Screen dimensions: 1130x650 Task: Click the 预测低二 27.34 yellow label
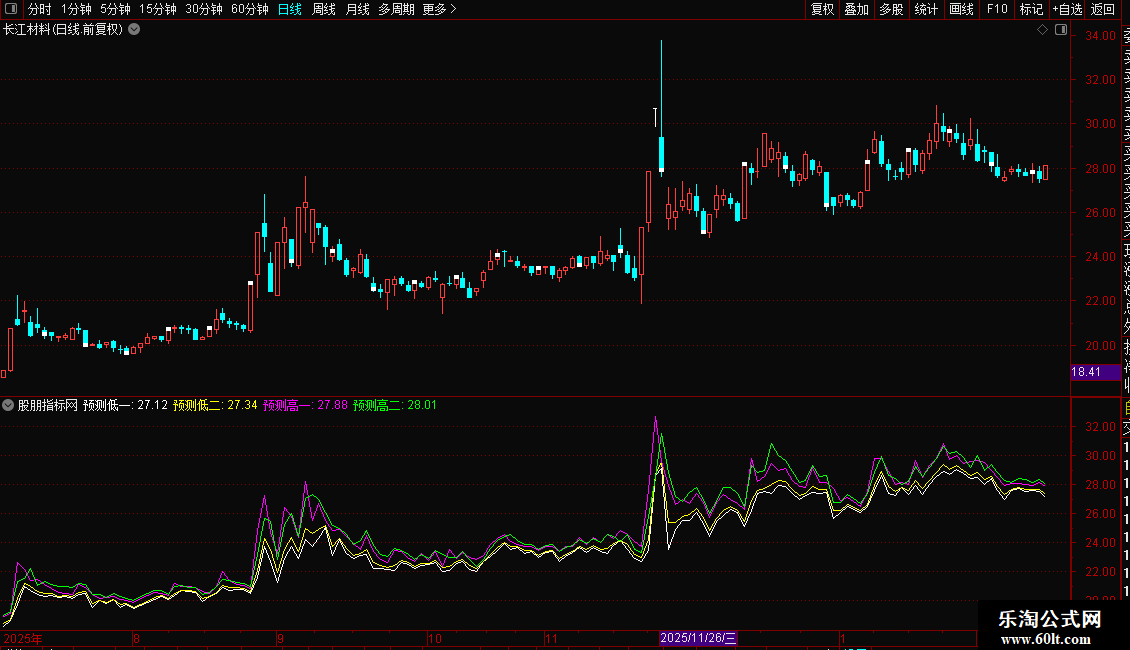[x=215, y=405]
